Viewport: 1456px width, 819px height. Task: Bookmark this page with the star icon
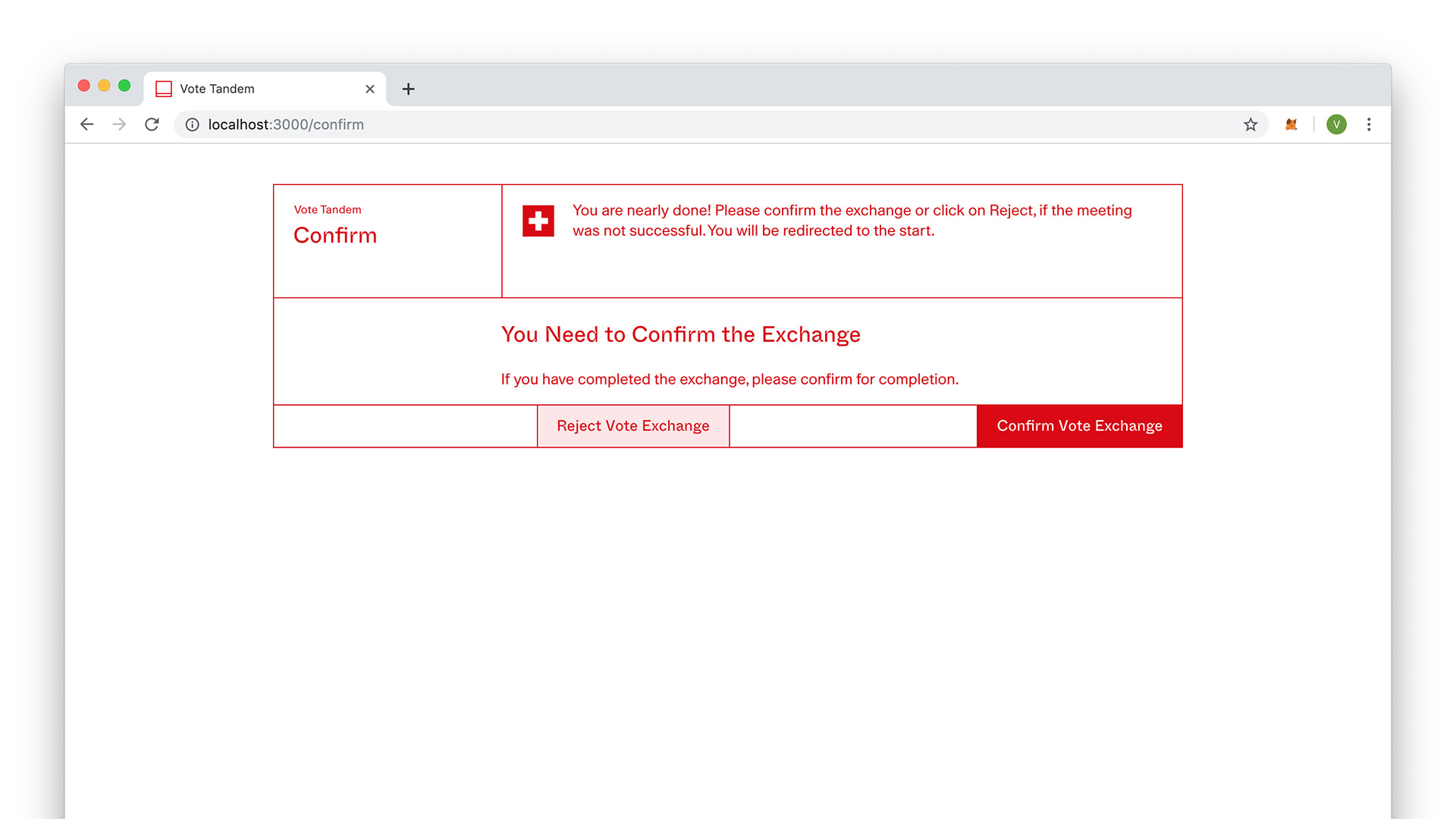pyautogui.click(x=1250, y=124)
